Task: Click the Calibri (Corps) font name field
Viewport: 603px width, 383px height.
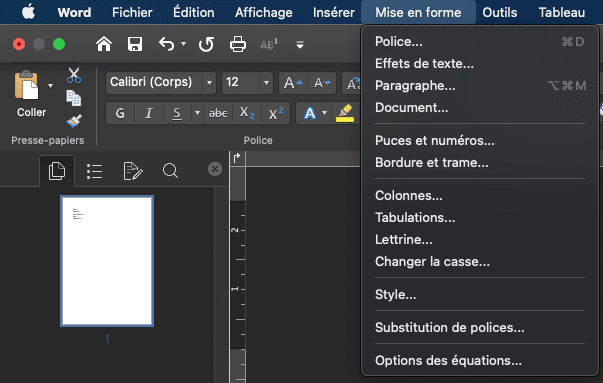Action: [x=154, y=82]
